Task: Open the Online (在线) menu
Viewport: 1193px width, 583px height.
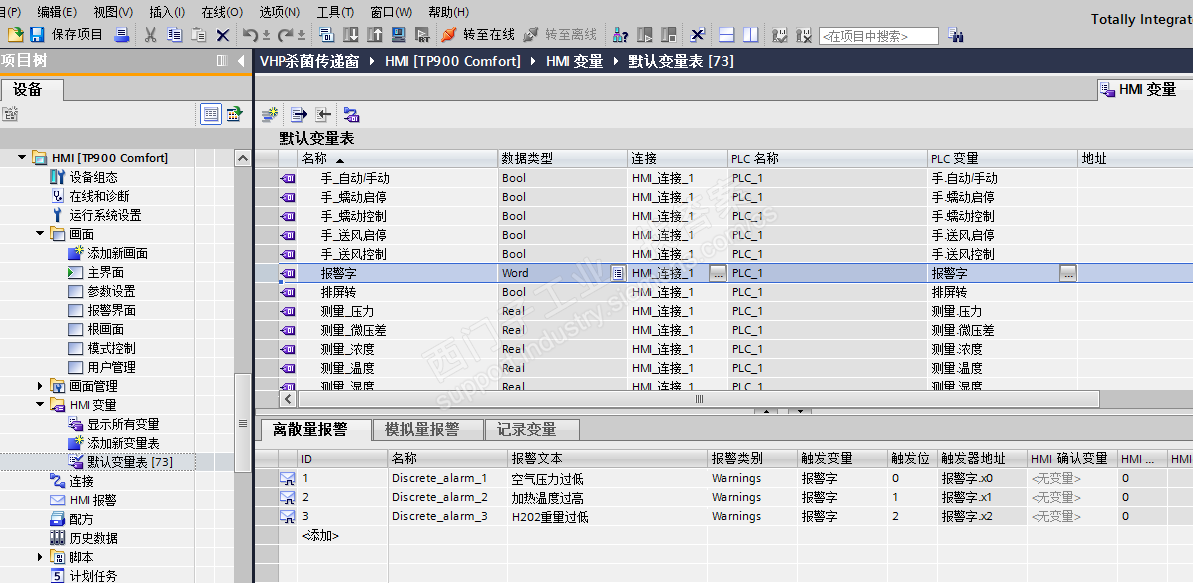Action: click(222, 12)
